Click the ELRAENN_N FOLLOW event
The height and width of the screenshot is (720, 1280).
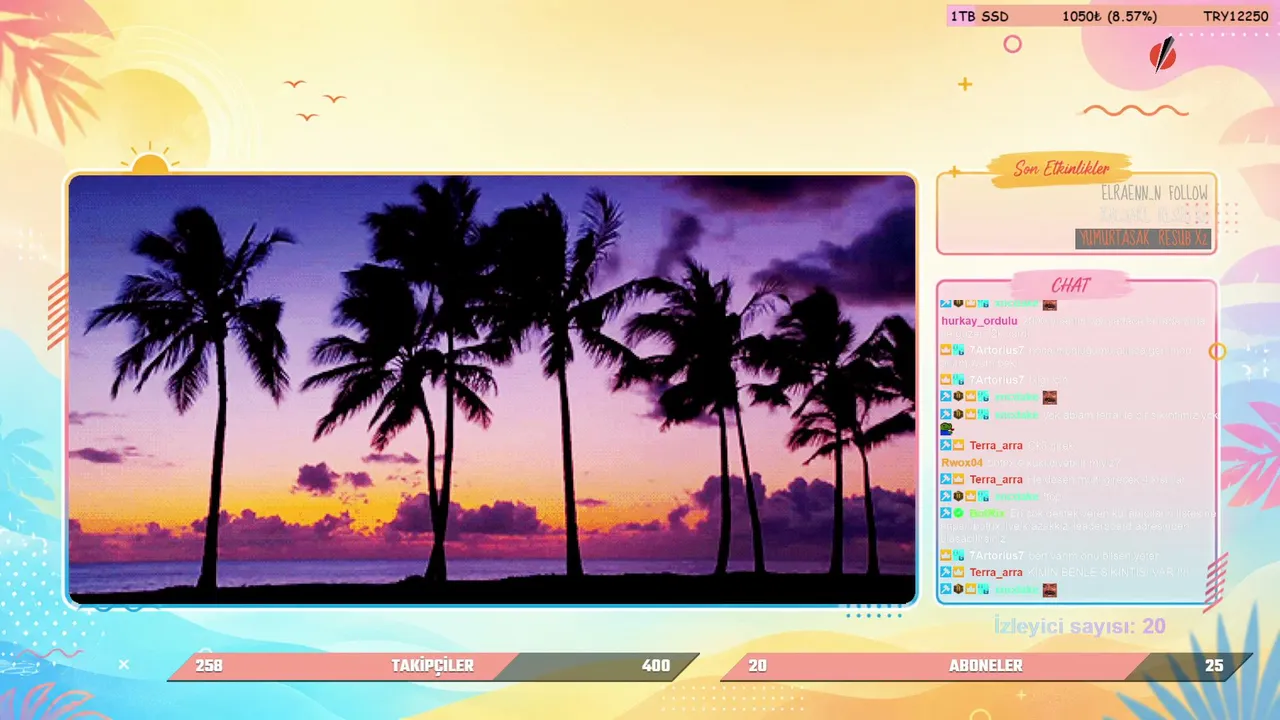point(1154,193)
